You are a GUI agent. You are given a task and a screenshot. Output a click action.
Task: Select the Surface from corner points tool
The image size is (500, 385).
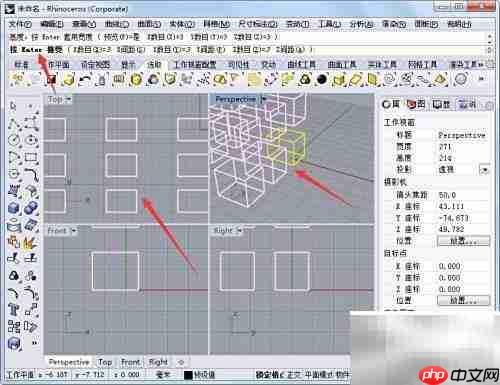click(x=14, y=191)
